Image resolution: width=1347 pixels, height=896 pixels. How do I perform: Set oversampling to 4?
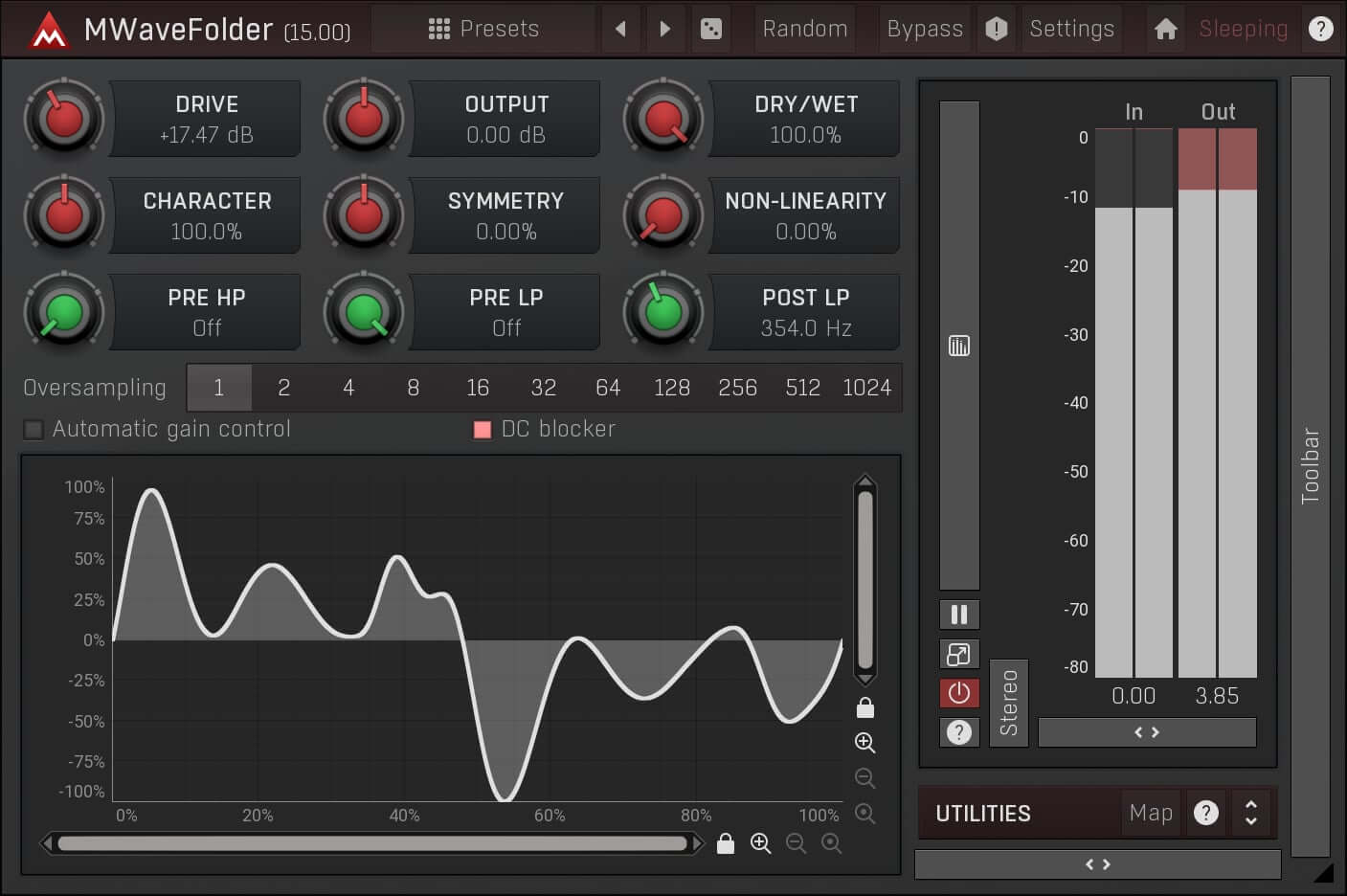pyautogui.click(x=348, y=388)
